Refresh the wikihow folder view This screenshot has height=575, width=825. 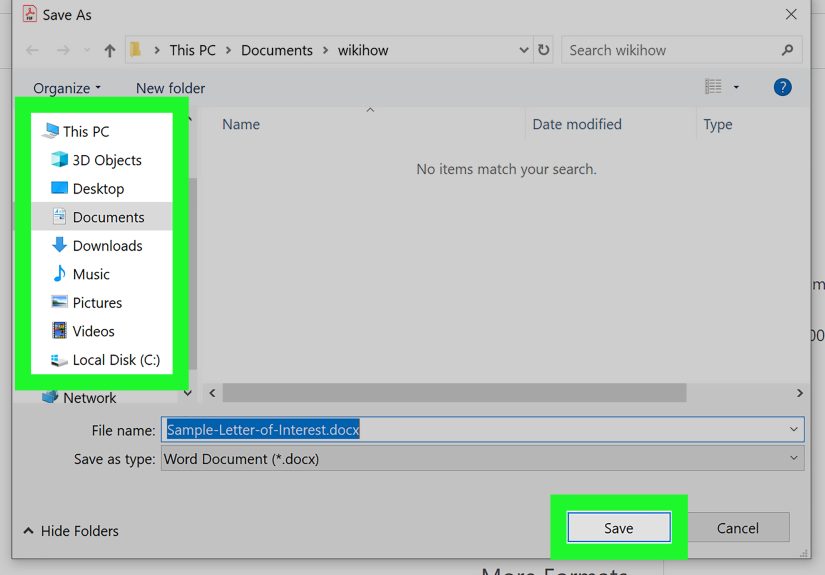pyautogui.click(x=544, y=50)
